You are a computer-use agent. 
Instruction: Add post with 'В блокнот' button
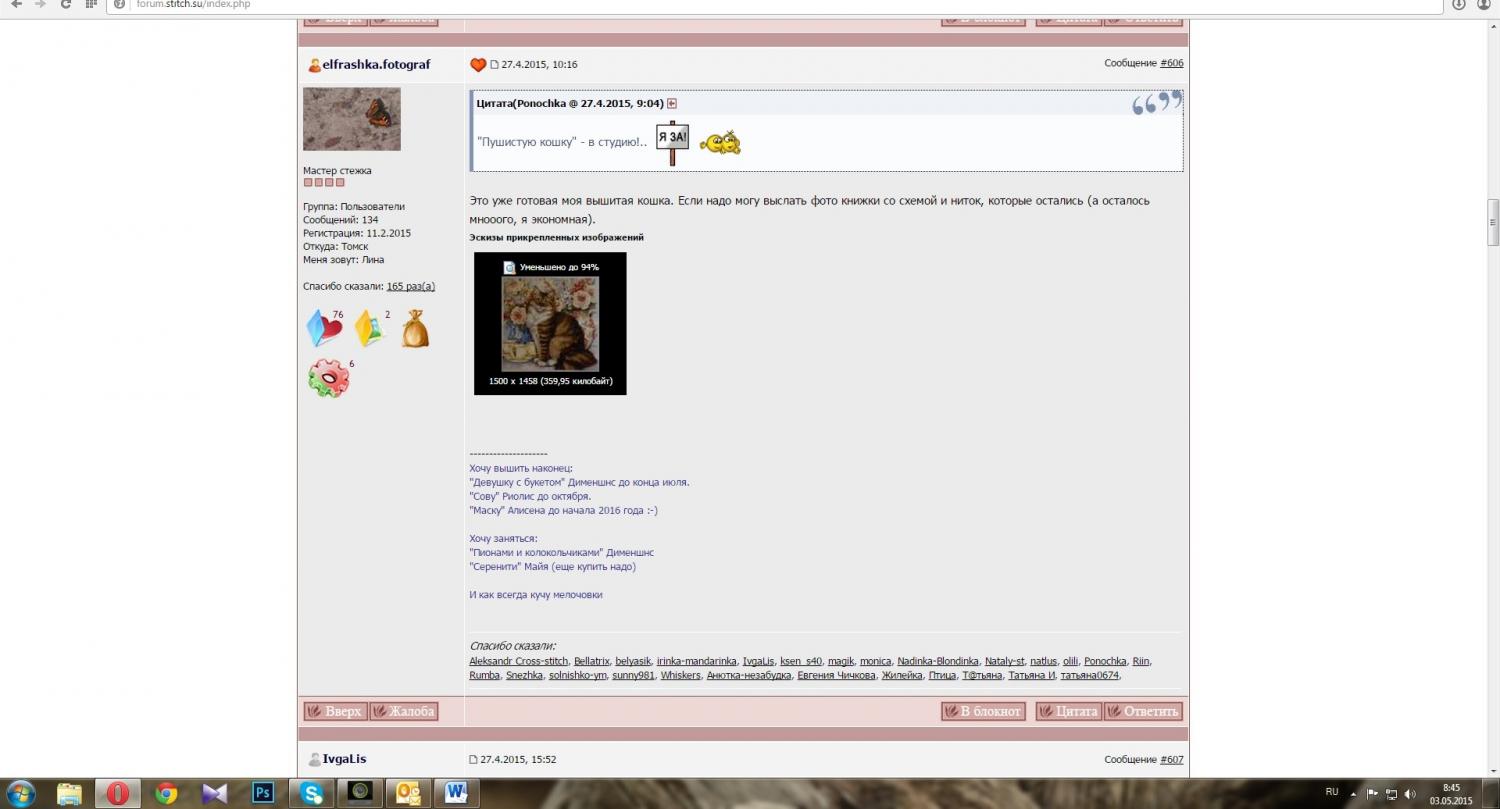click(x=983, y=711)
